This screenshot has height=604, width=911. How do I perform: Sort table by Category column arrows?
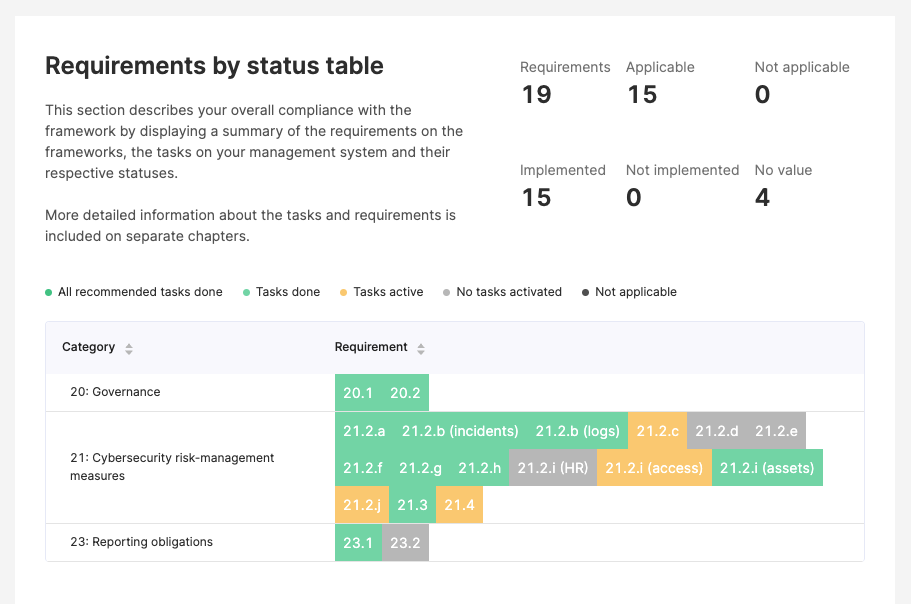coord(129,348)
